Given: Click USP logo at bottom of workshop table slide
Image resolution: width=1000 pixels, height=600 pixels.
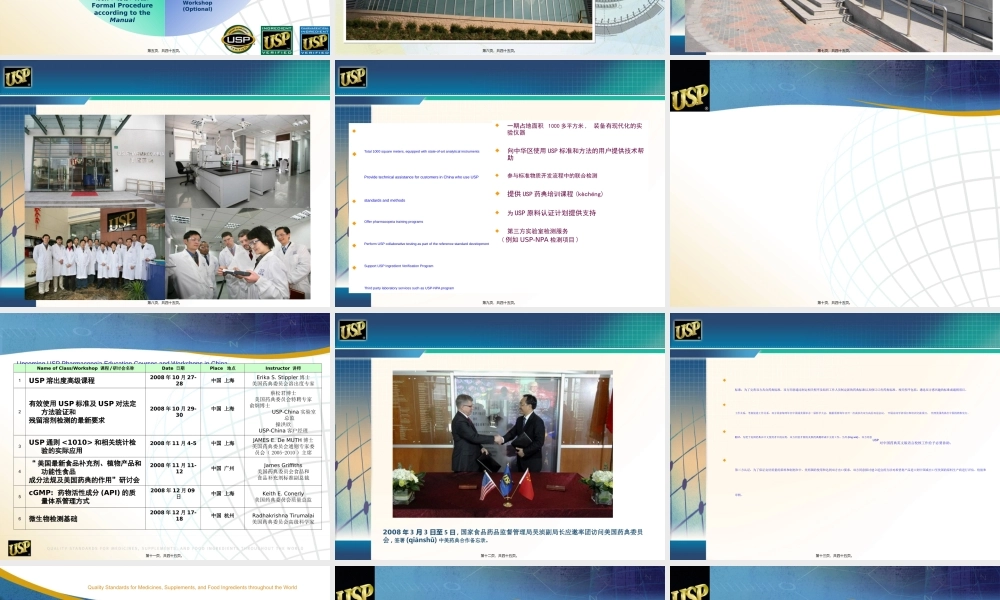Looking at the screenshot, I should pyautogui.click(x=19, y=547).
